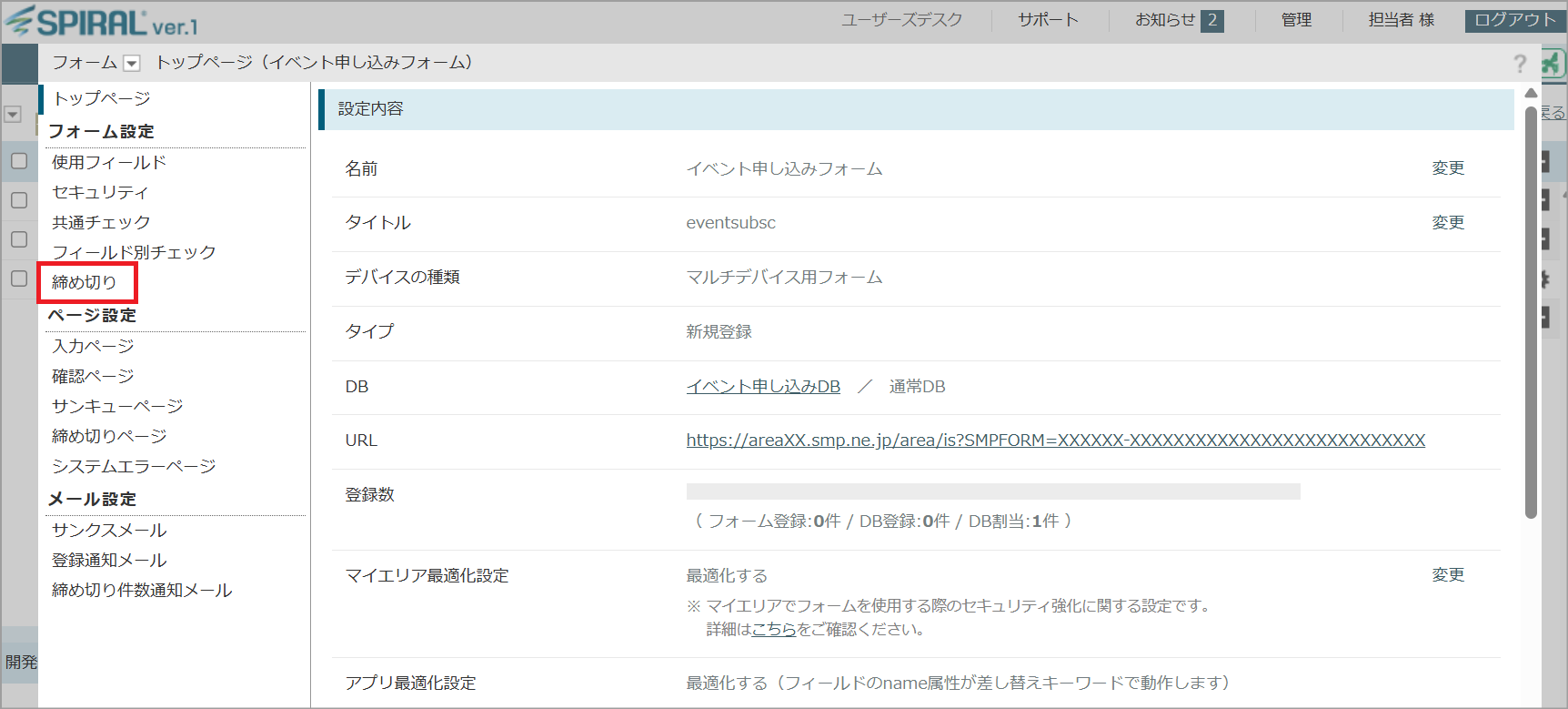Image resolution: width=1568 pixels, height=709 pixels.
Task: Expand the dropdown arrow above the checkboxes
Action: tap(13, 115)
